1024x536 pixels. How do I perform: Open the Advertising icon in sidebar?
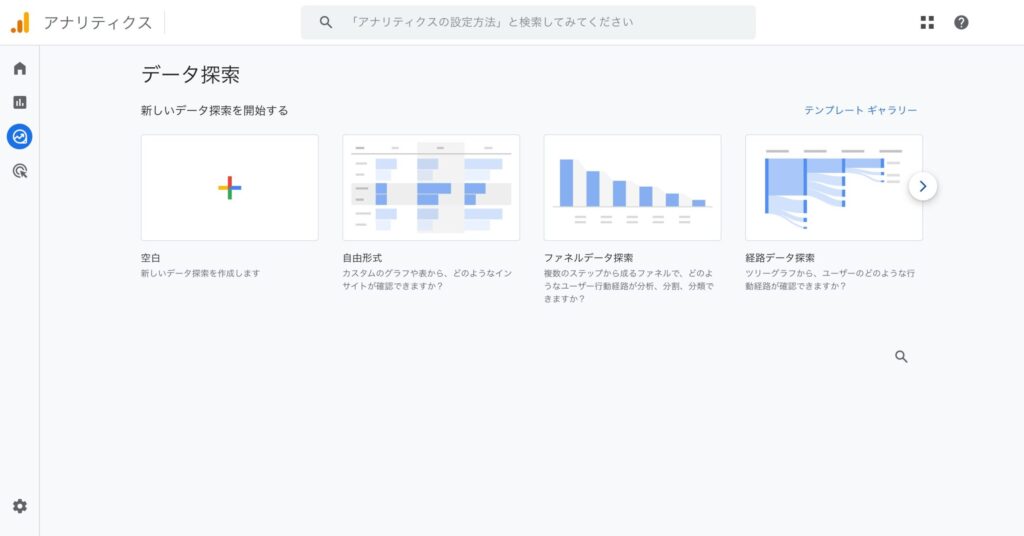click(x=20, y=171)
